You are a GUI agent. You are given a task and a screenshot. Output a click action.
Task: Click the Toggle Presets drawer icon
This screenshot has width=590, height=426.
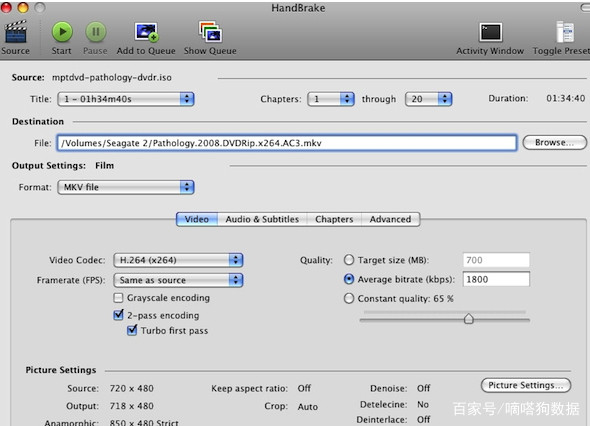tap(565, 32)
